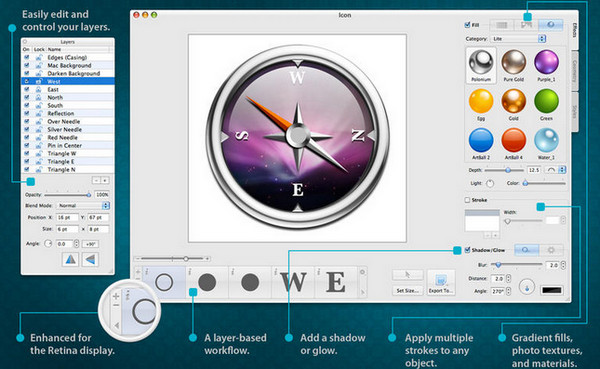Click the shadow Blur stepper

coord(563,265)
